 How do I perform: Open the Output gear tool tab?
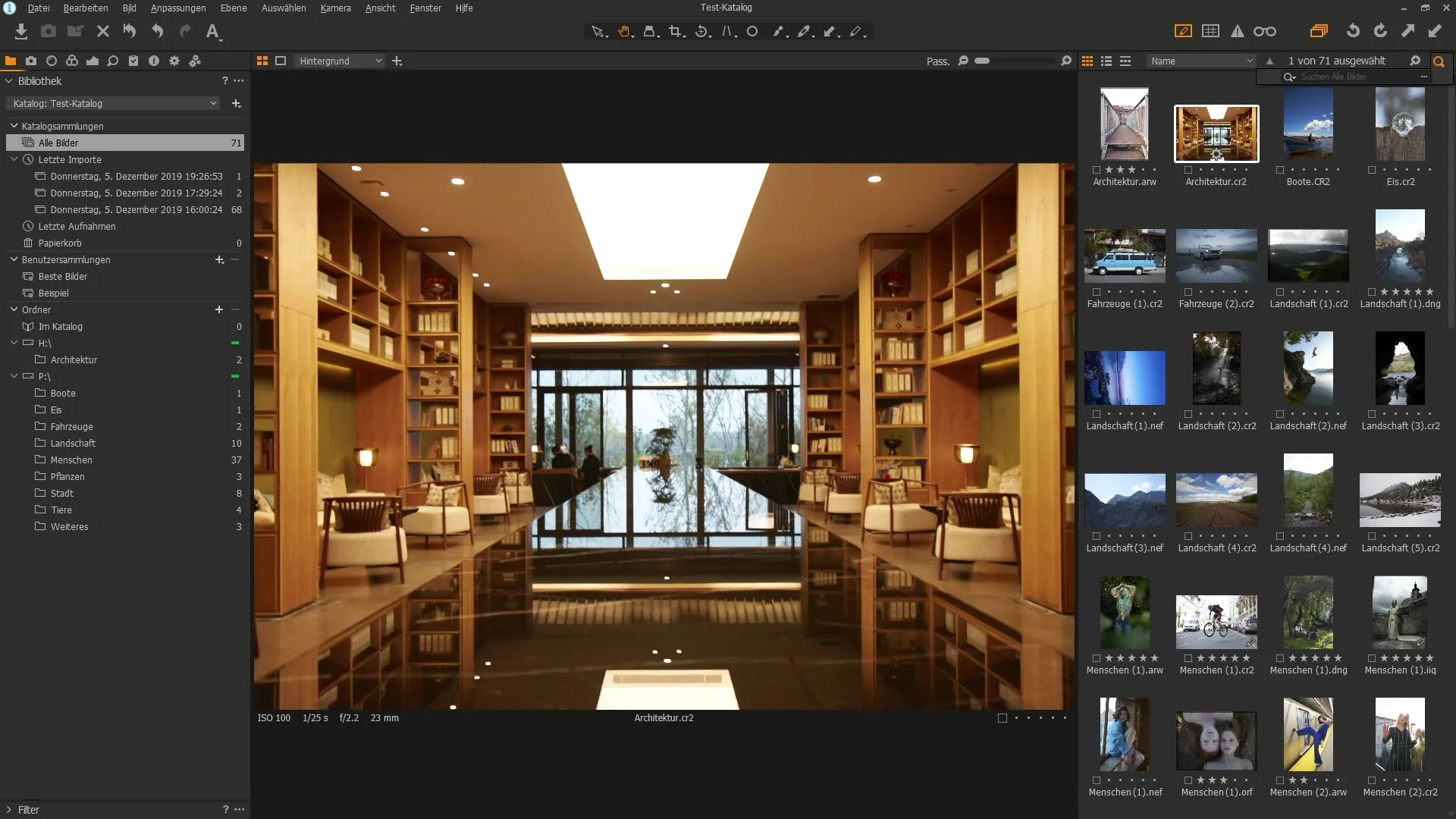click(174, 61)
